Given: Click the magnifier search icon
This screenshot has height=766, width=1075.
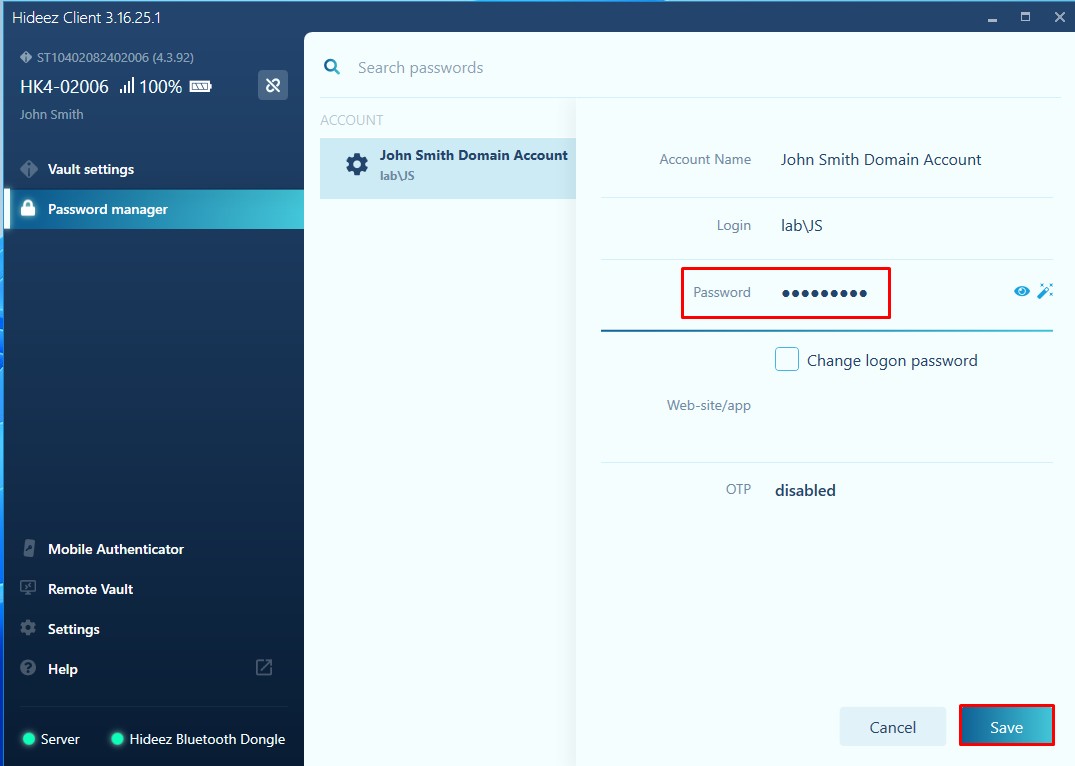Looking at the screenshot, I should click(331, 67).
